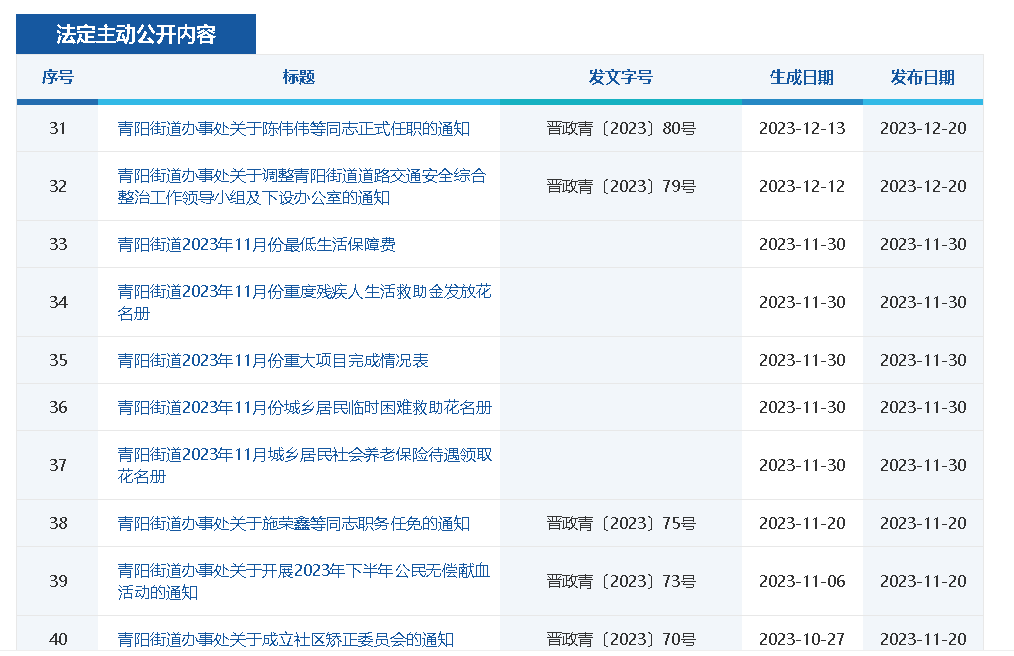
Task: Click the 2023-12-13 generation date cell
Action: point(802,128)
